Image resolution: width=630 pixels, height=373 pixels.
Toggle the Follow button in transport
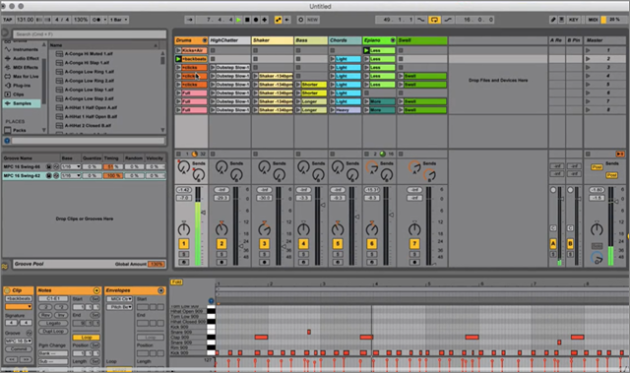(190, 19)
